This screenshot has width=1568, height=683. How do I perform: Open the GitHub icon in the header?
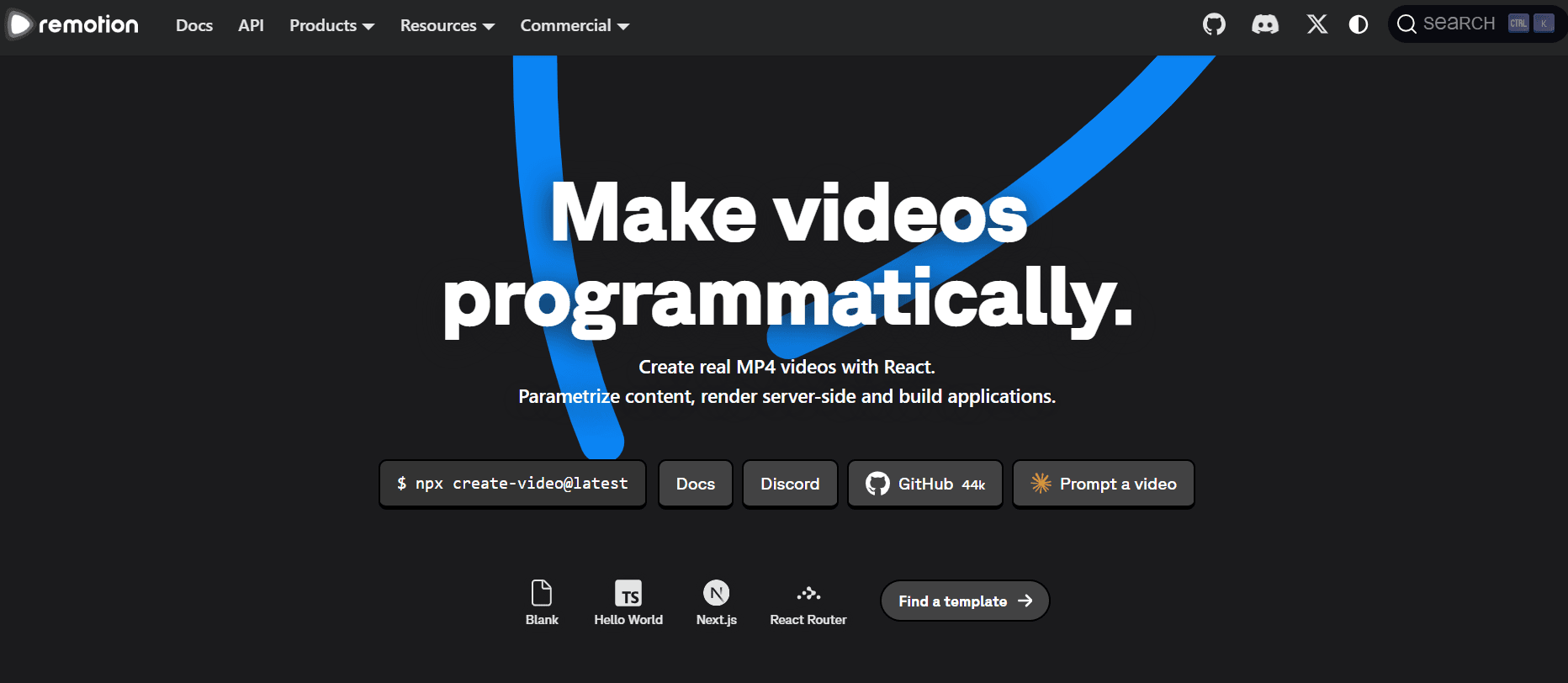1214,24
